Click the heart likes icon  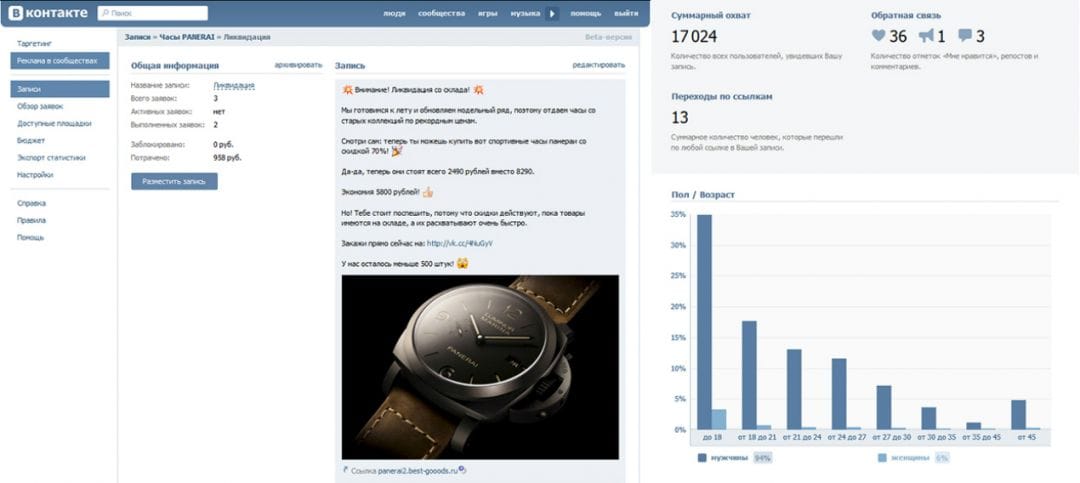click(878, 36)
